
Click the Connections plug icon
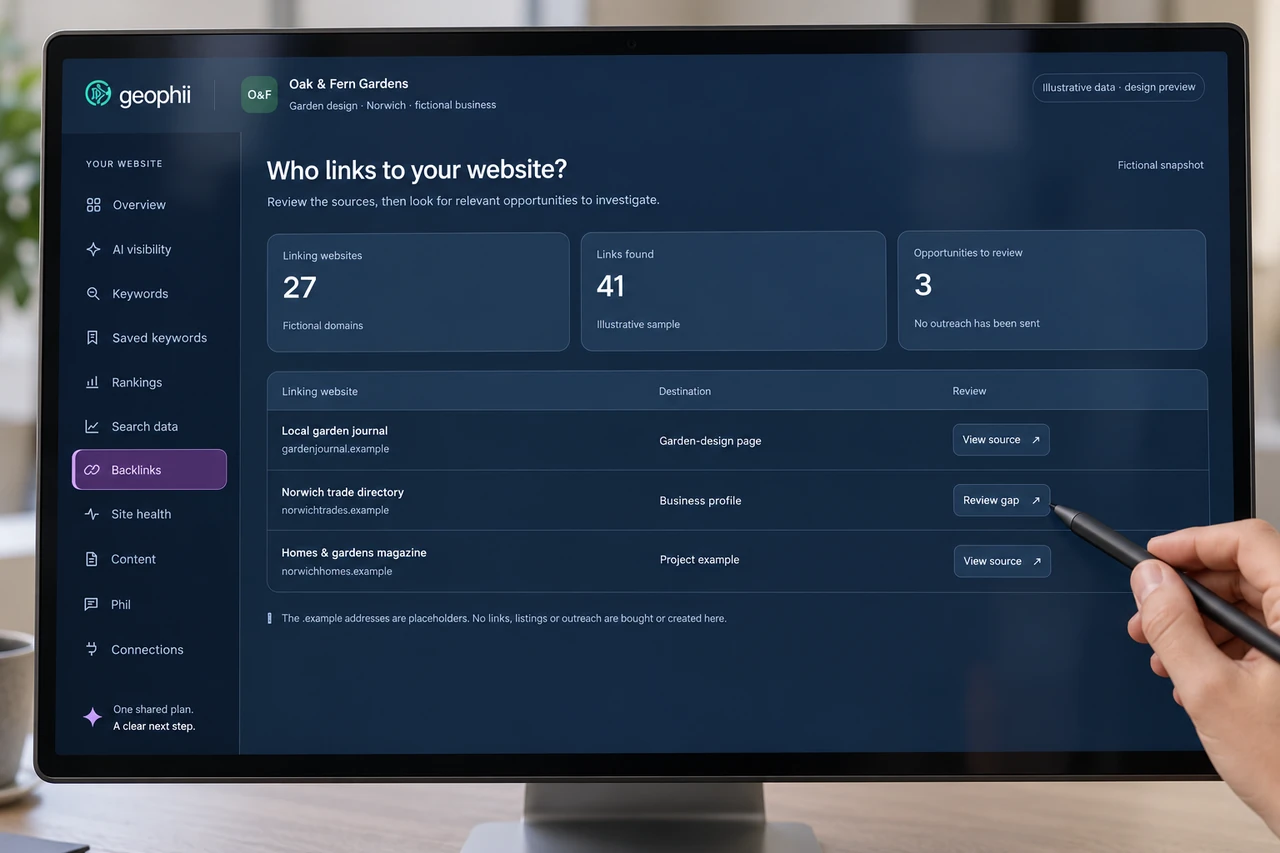[91, 649]
